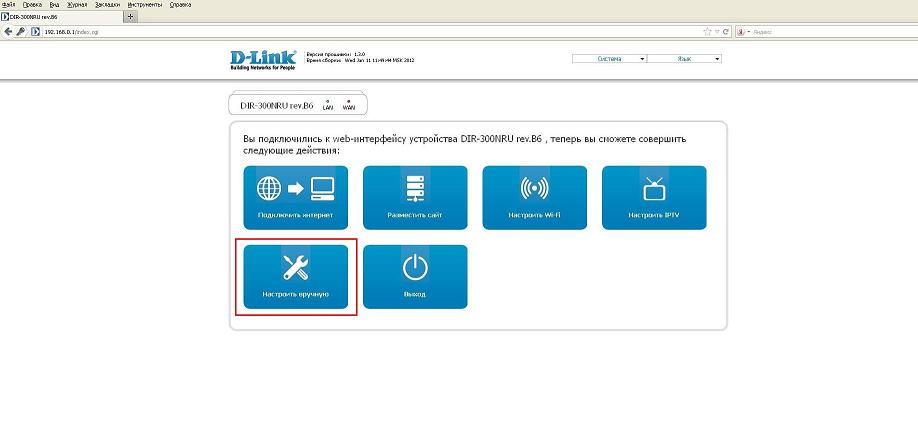The height and width of the screenshot is (438, 918).
Task: Expand the Язык dropdown
Action: 684,59
